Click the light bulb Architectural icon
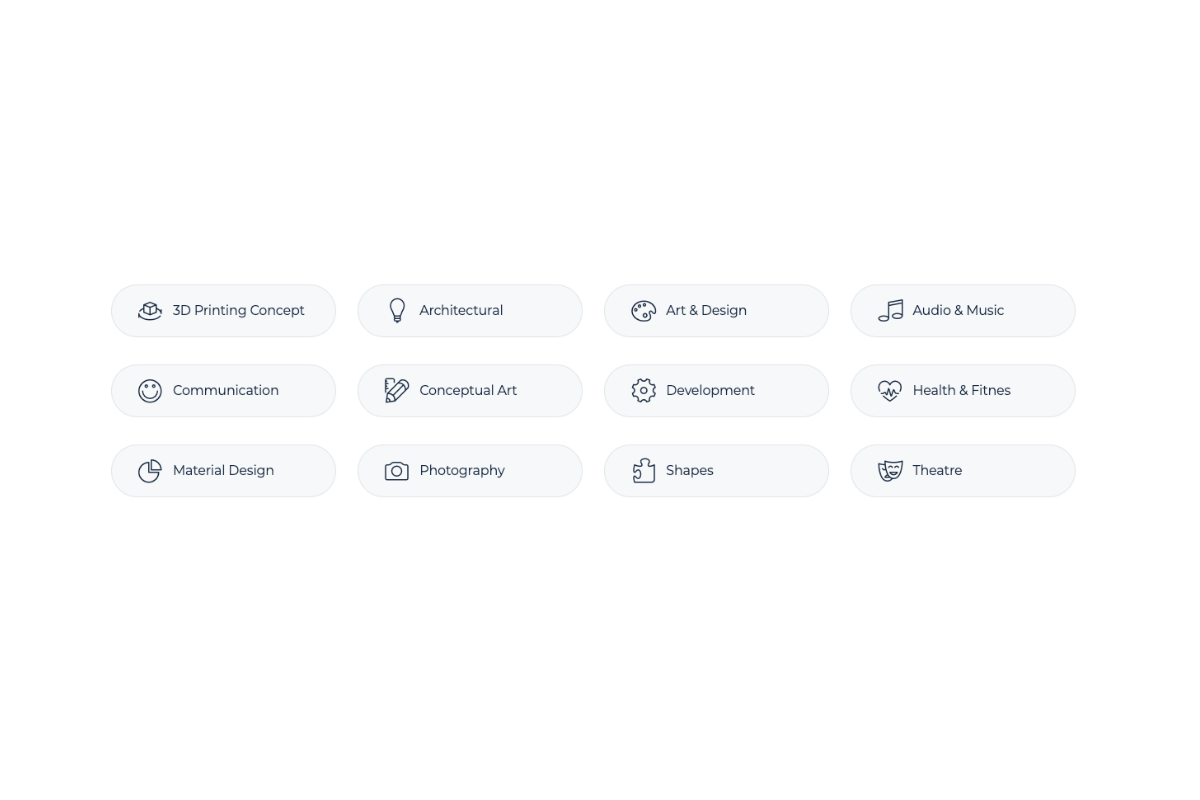The image size is (1200, 800). pyautogui.click(x=397, y=310)
